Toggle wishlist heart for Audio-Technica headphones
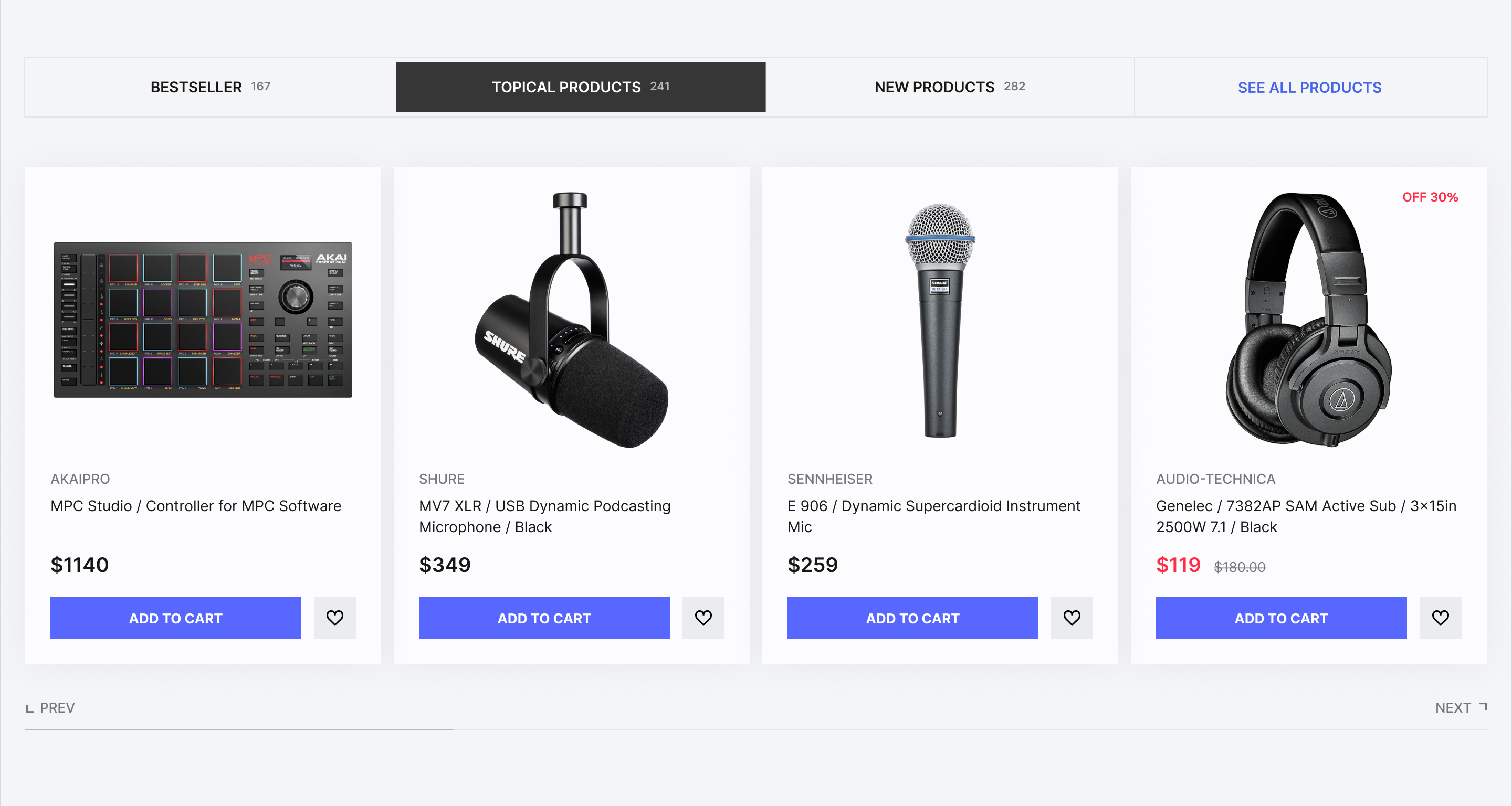 [1441, 618]
